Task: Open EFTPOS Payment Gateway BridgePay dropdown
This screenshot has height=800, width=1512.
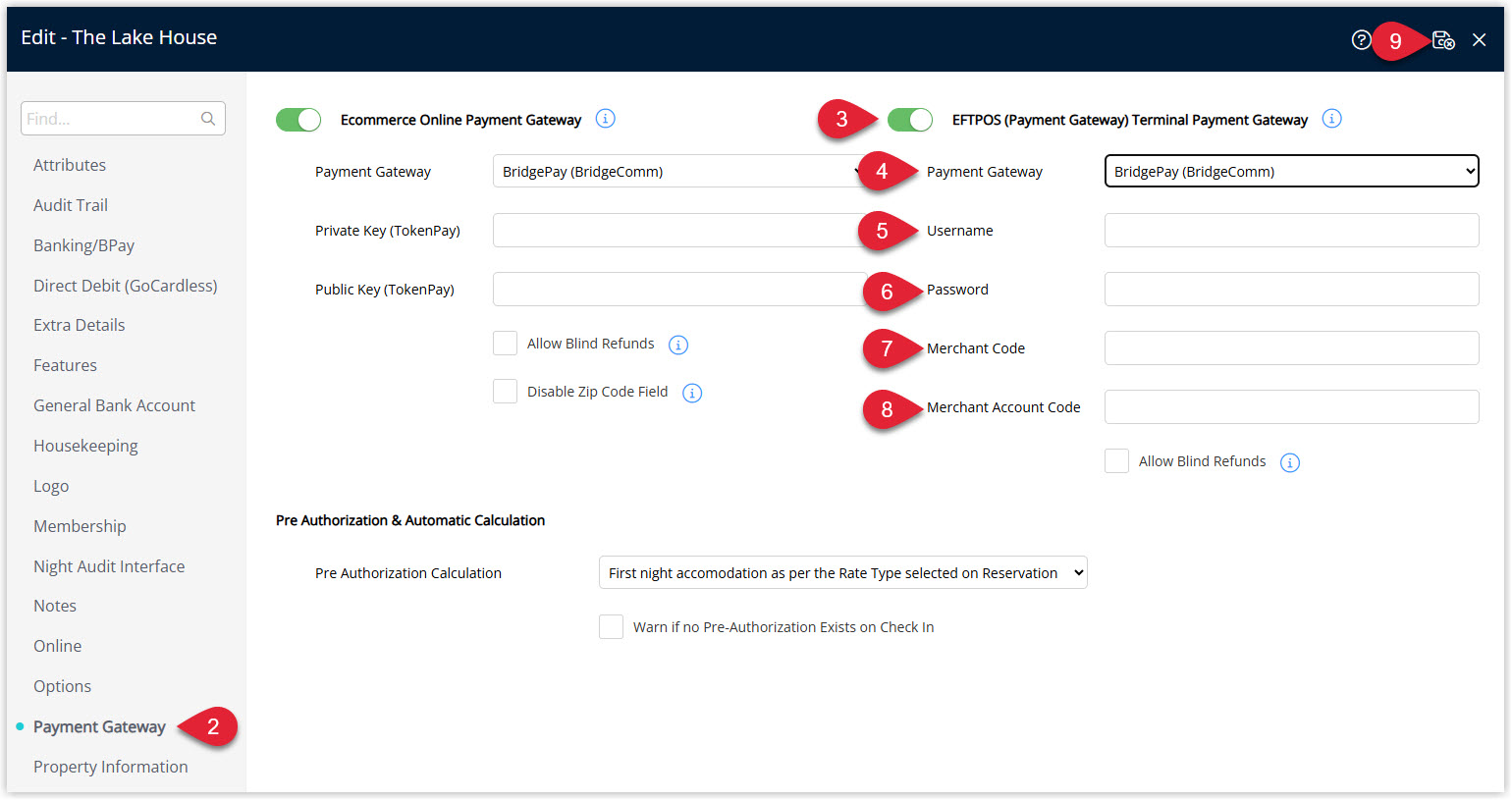Action: 1291,171
